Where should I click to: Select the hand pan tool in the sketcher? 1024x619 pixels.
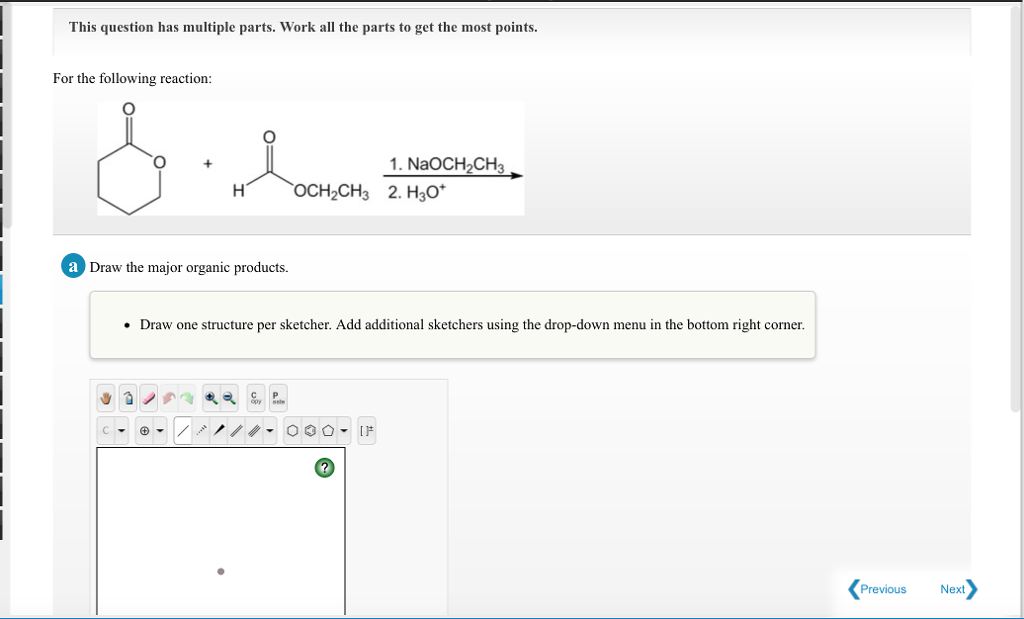[x=104, y=397]
